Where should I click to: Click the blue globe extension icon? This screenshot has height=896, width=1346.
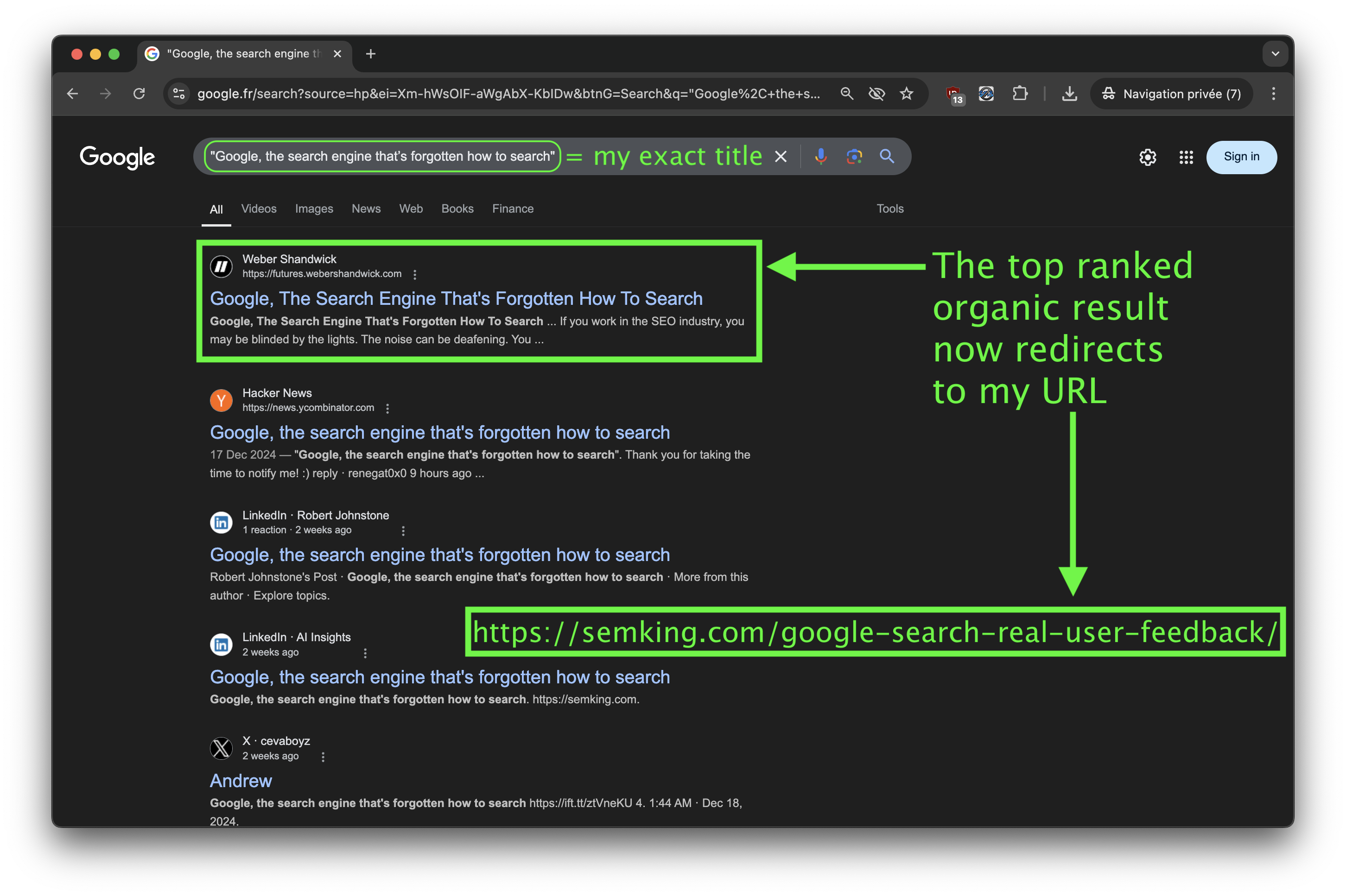[986, 94]
